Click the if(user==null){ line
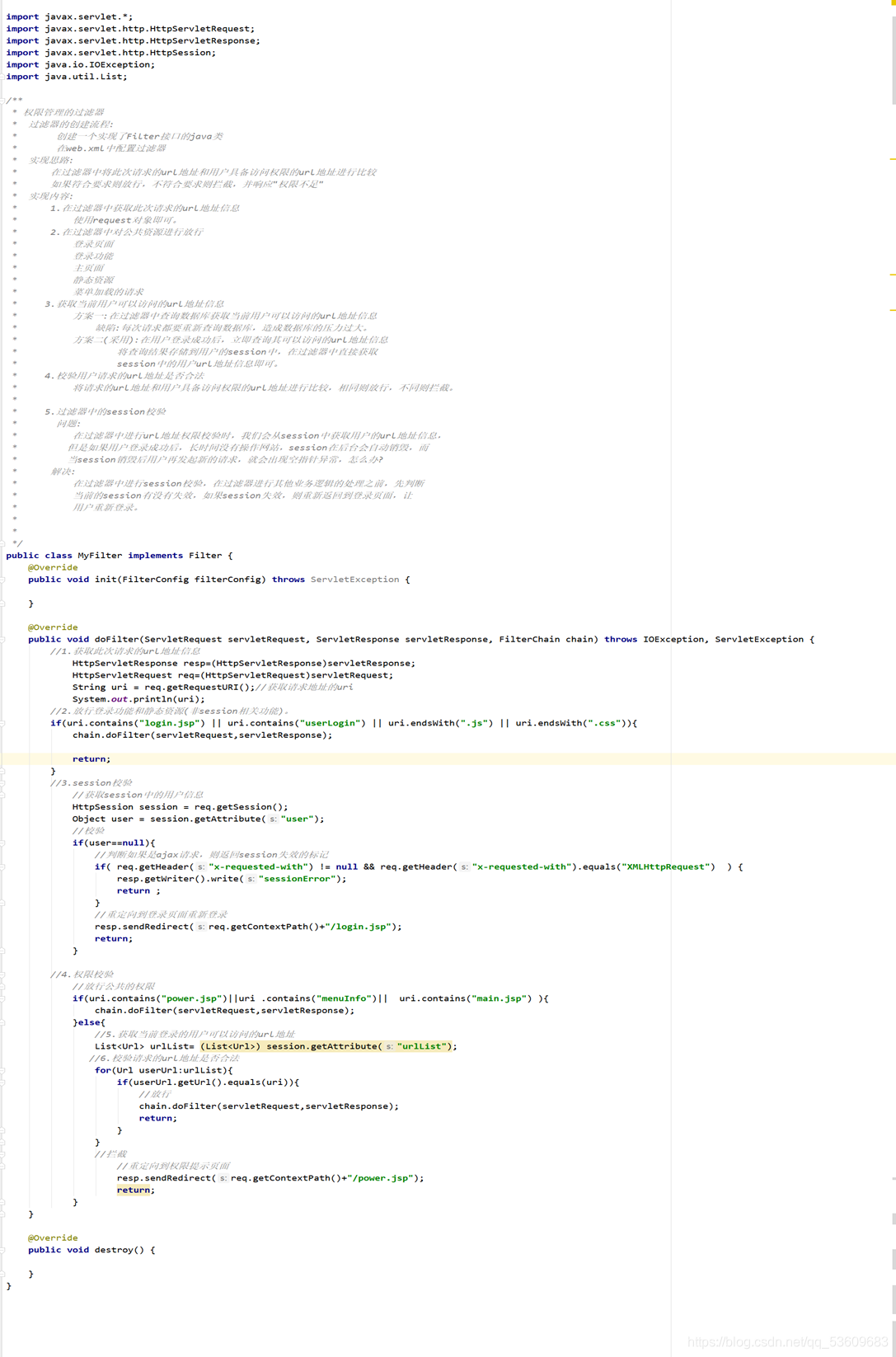The height and width of the screenshot is (1357, 896). pyautogui.click(x=114, y=843)
